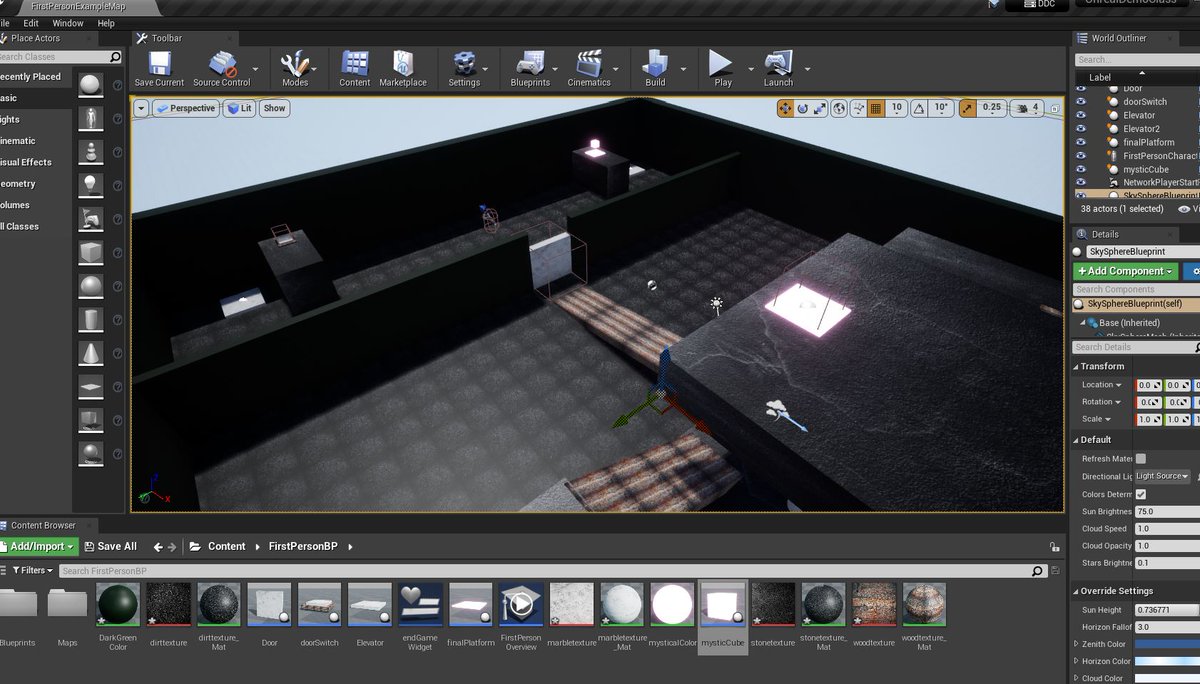Click the Horizon Color swatch
The width and height of the screenshot is (1200, 684).
(1167, 661)
